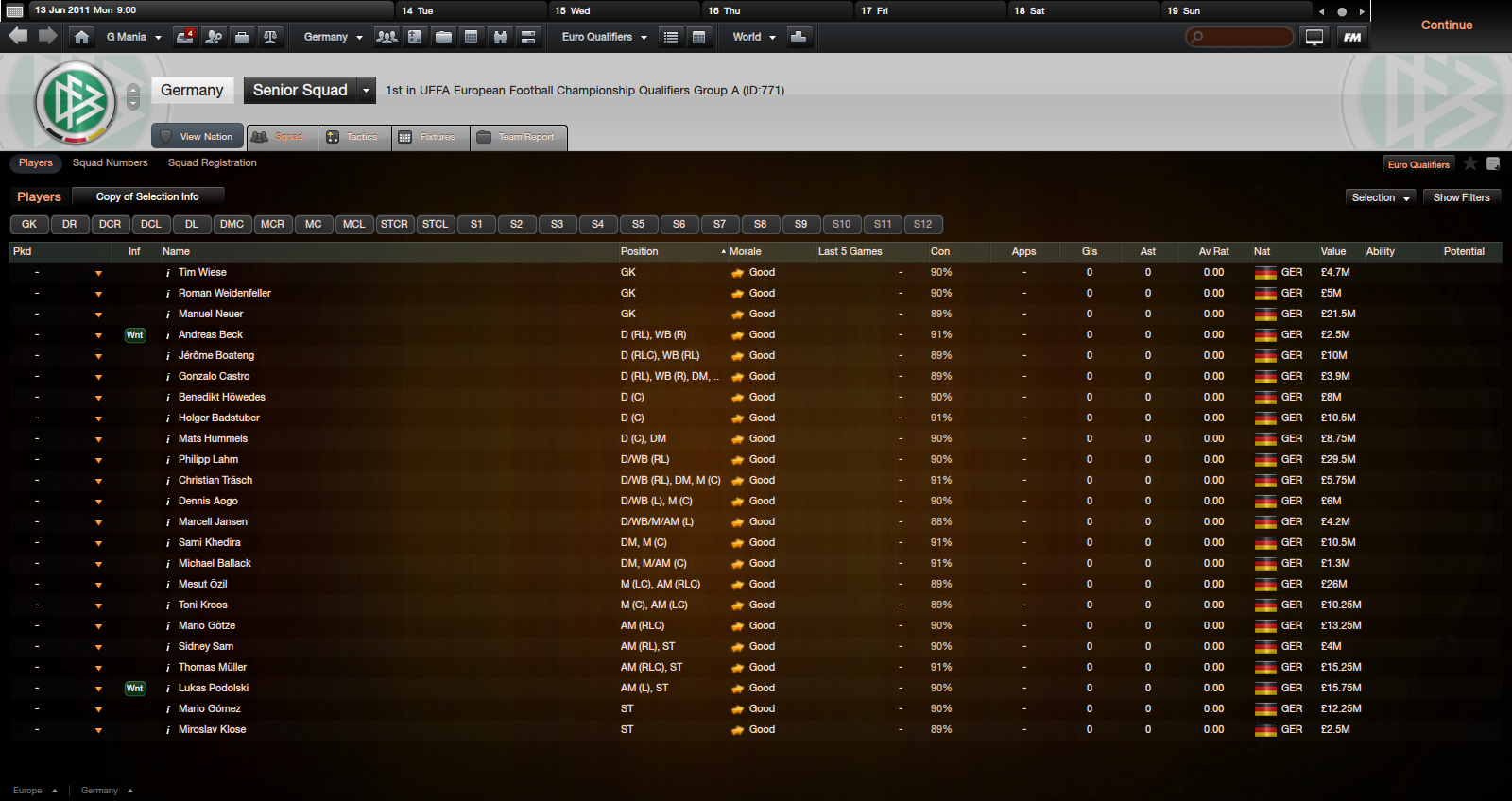1512x801 pixels.
Task: Open the G Mania manager dropdown
Action: pyautogui.click(x=133, y=37)
